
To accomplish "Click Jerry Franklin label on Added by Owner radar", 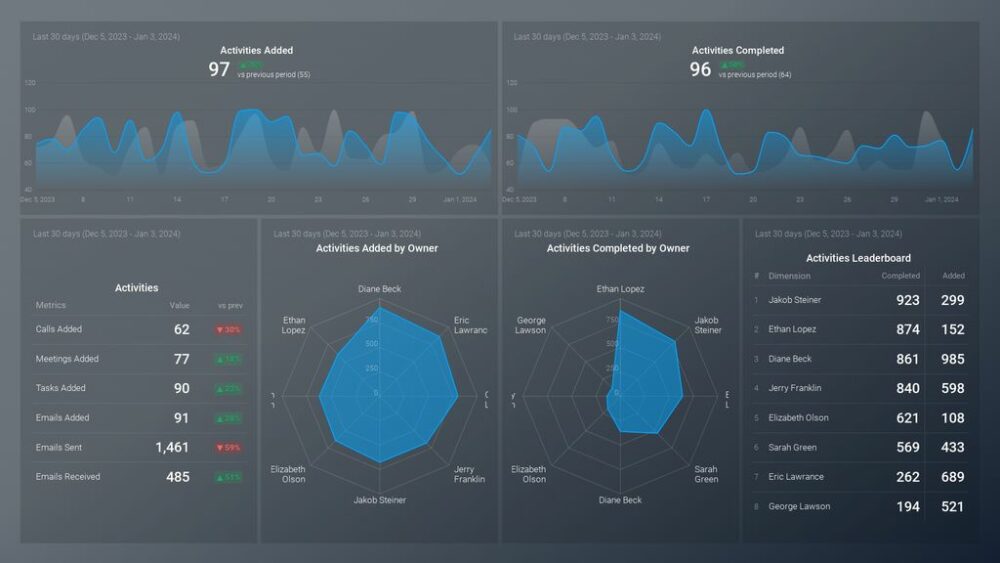I will [x=469, y=474].
